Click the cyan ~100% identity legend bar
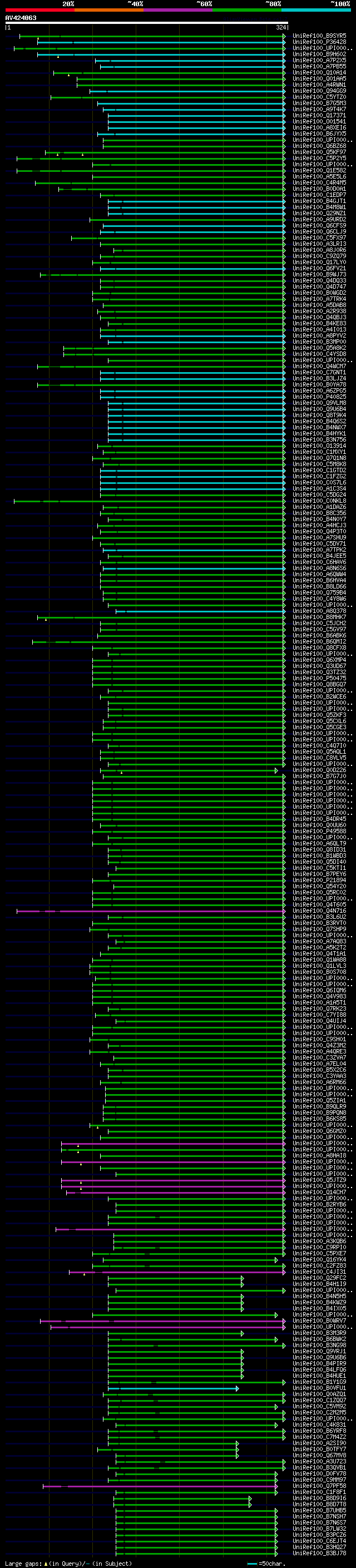Image resolution: width=356 pixels, height=1568 pixels. pos(316,10)
